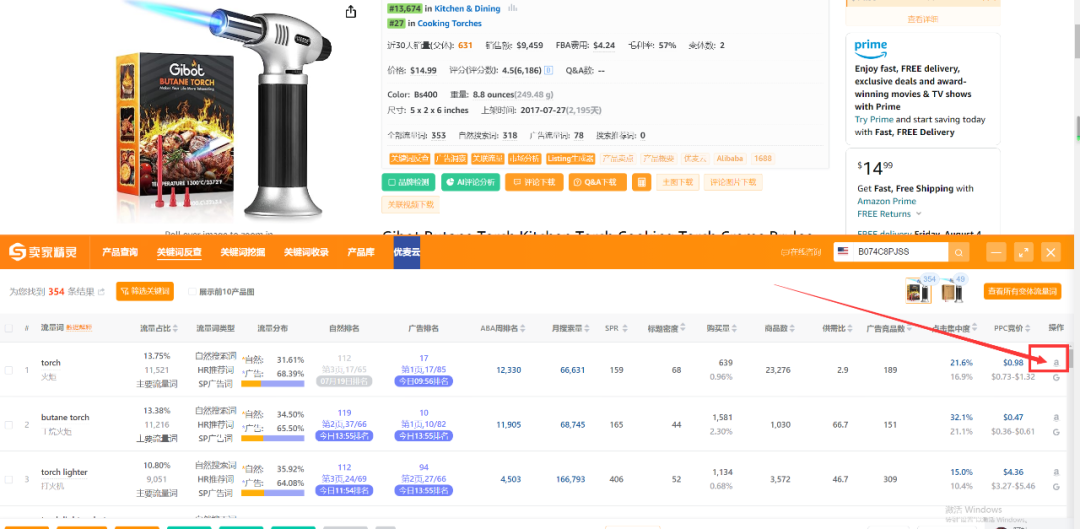This screenshot has height=529, width=1080.
Task: Open the rank trend chart beside Kitchen & Dining
Action: tap(512, 8)
